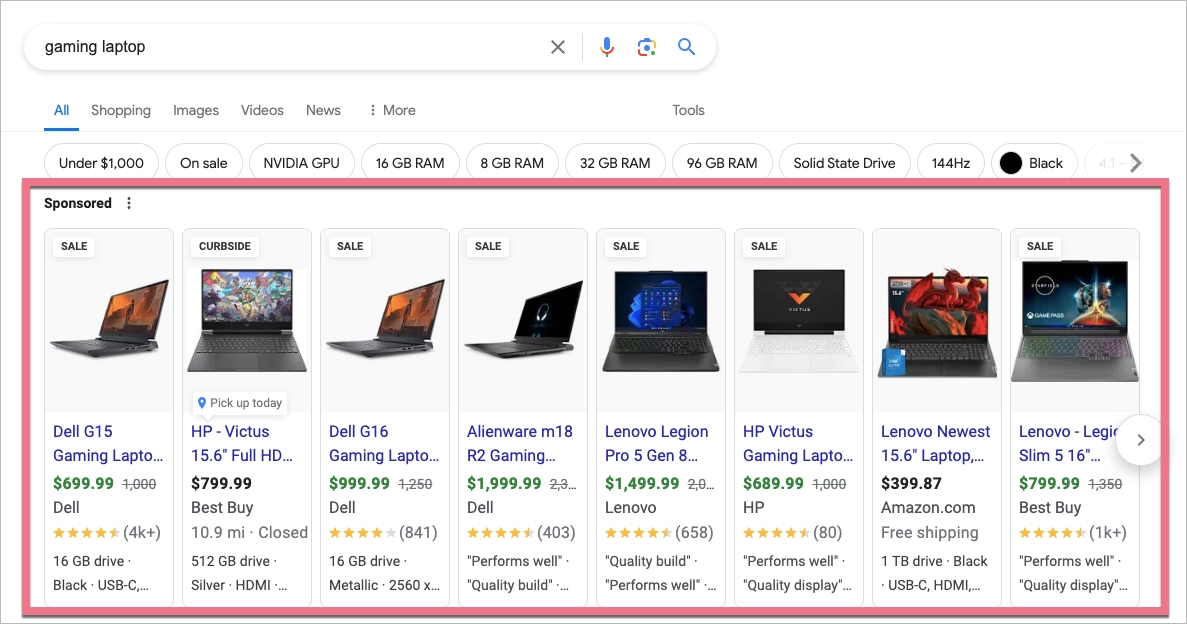Screen dimensions: 1187x624
Task: Toggle the NVIDIA GPU filter chip
Action: [x=301, y=163]
